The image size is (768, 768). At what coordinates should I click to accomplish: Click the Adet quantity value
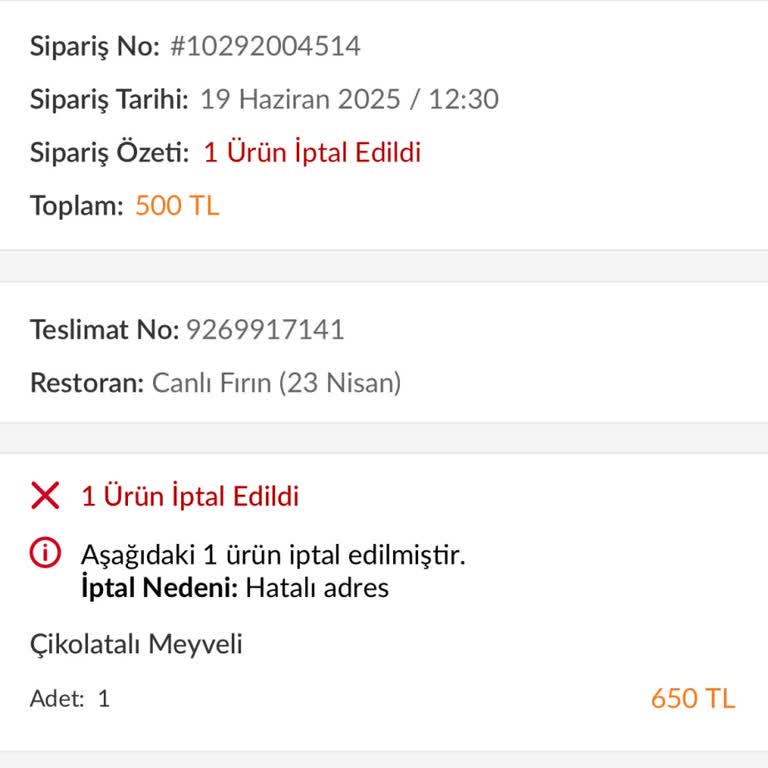pyautogui.click(x=103, y=699)
